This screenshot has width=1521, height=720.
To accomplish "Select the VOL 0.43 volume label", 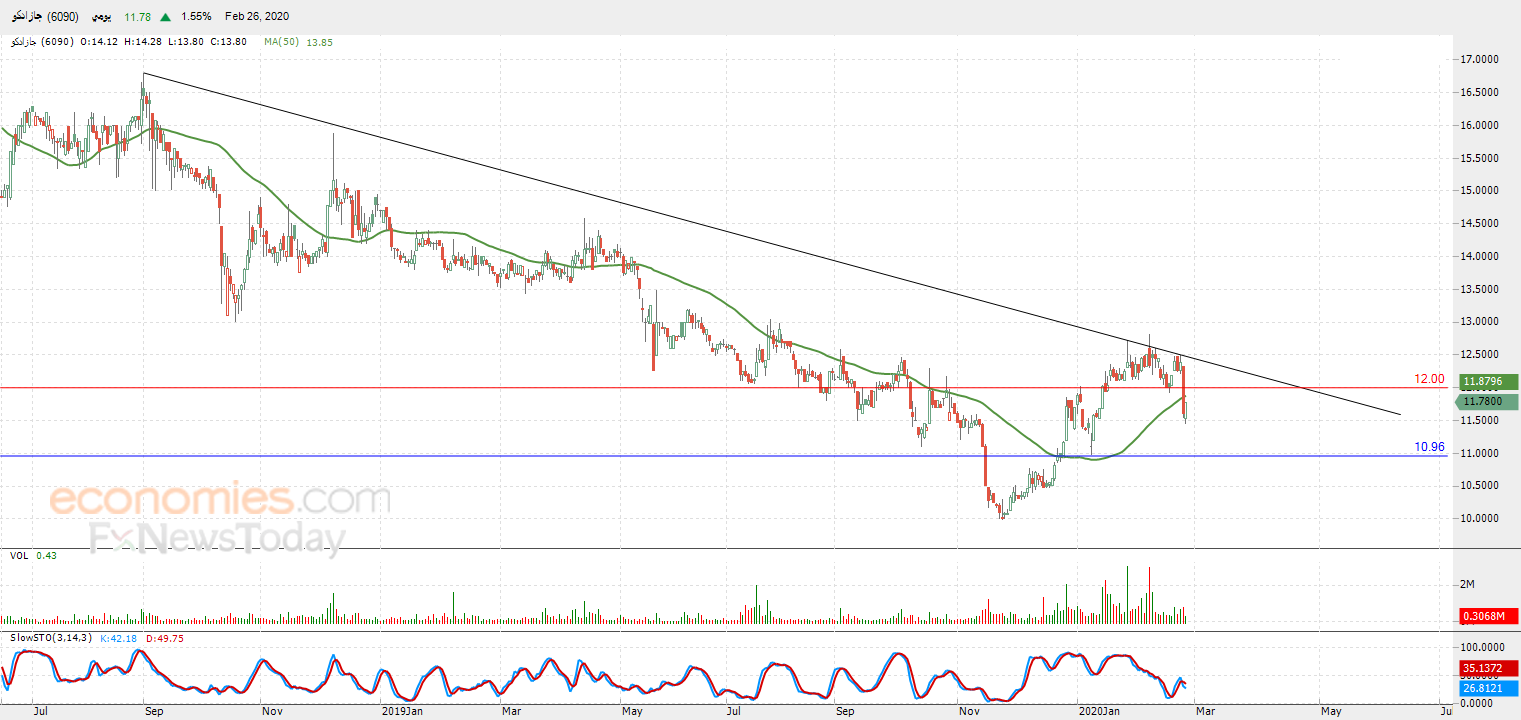I will (x=34, y=555).
